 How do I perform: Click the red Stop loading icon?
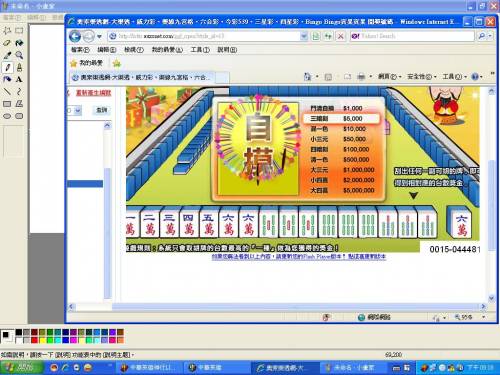[x=340, y=36]
